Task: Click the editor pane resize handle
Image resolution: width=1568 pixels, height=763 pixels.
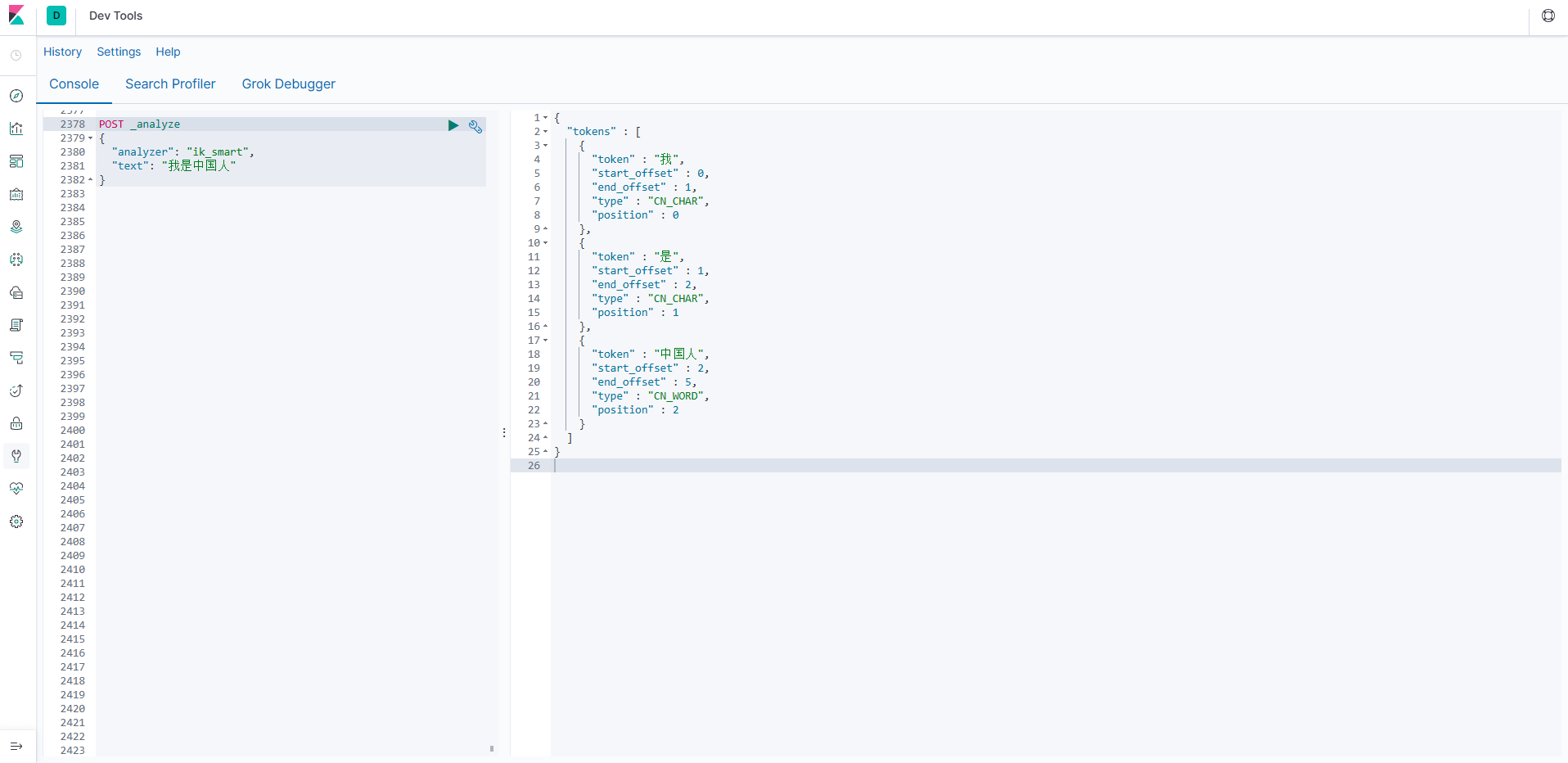Action: [x=504, y=432]
